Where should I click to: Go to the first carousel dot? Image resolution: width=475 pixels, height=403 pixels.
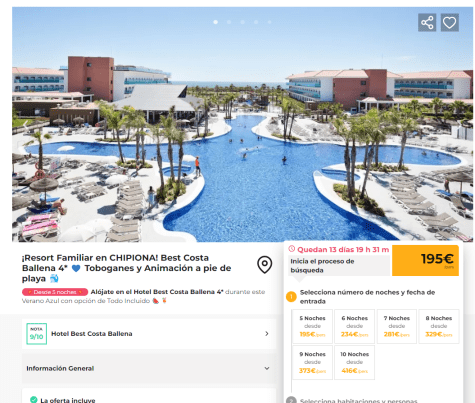coord(216,22)
